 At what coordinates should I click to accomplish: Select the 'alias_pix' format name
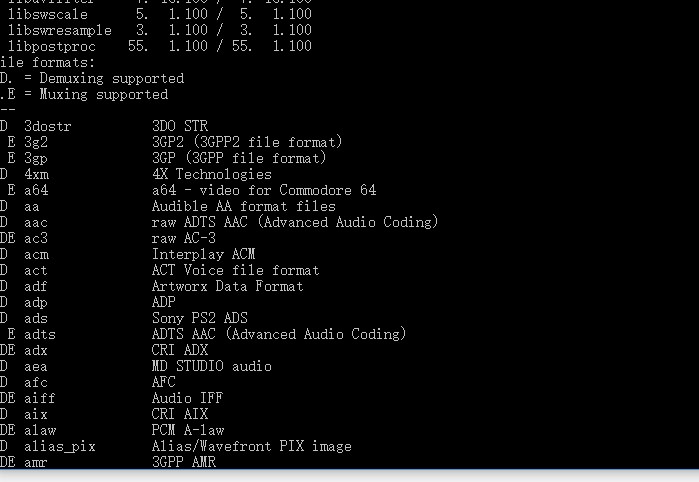point(60,446)
